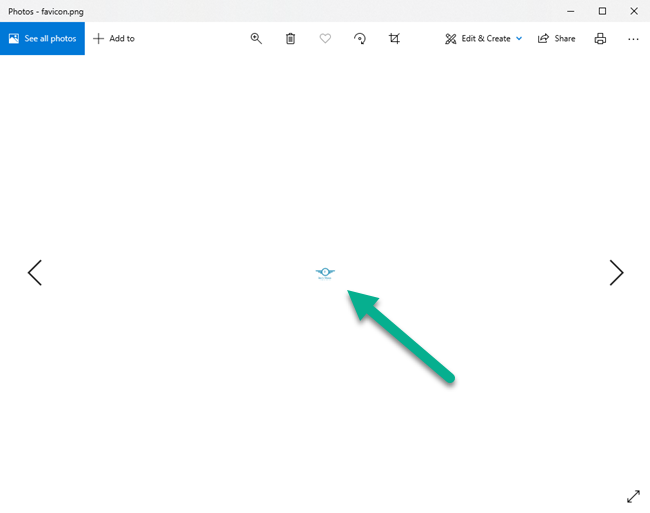Delete the photo using the trash icon
This screenshot has width=650, height=513.
(x=291, y=39)
